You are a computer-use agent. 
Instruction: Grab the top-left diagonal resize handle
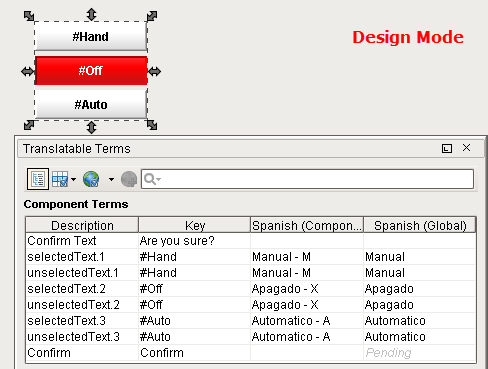tap(29, 16)
